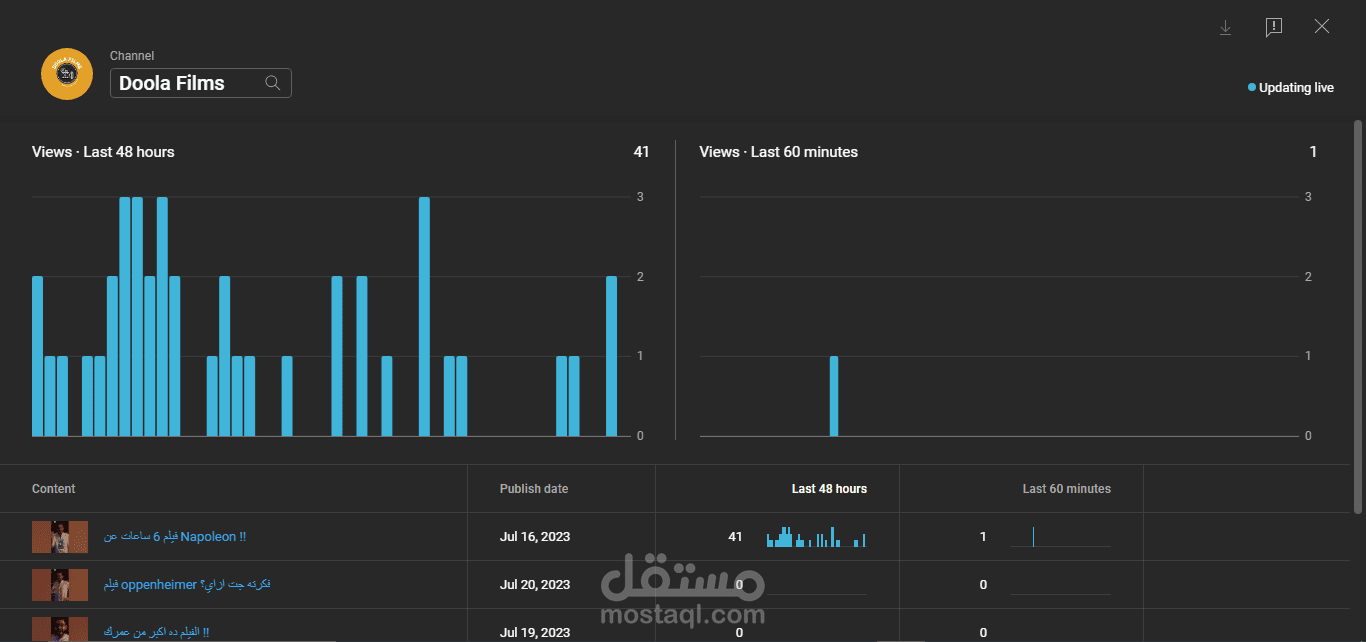Click the vertical scrollbar on right edge

[x=1358, y=315]
